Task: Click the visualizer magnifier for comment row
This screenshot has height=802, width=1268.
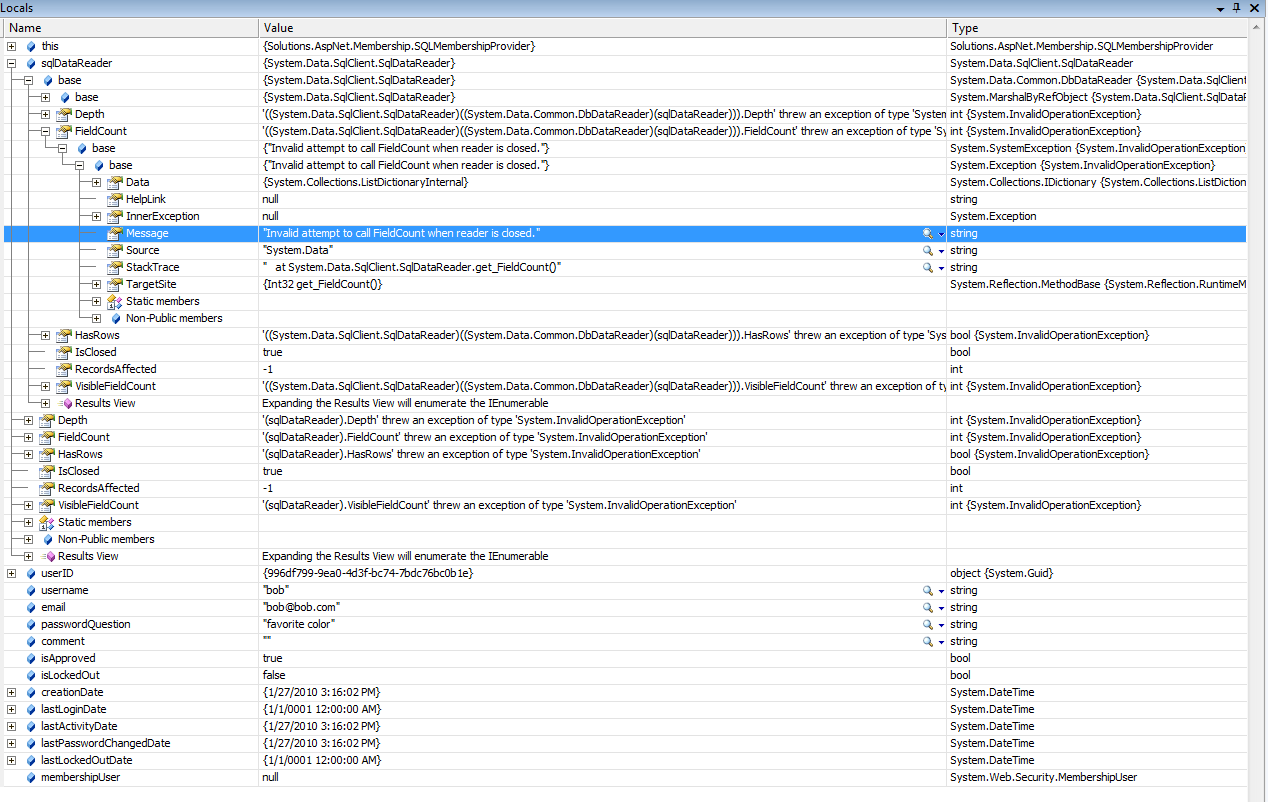Action: click(928, 641)
